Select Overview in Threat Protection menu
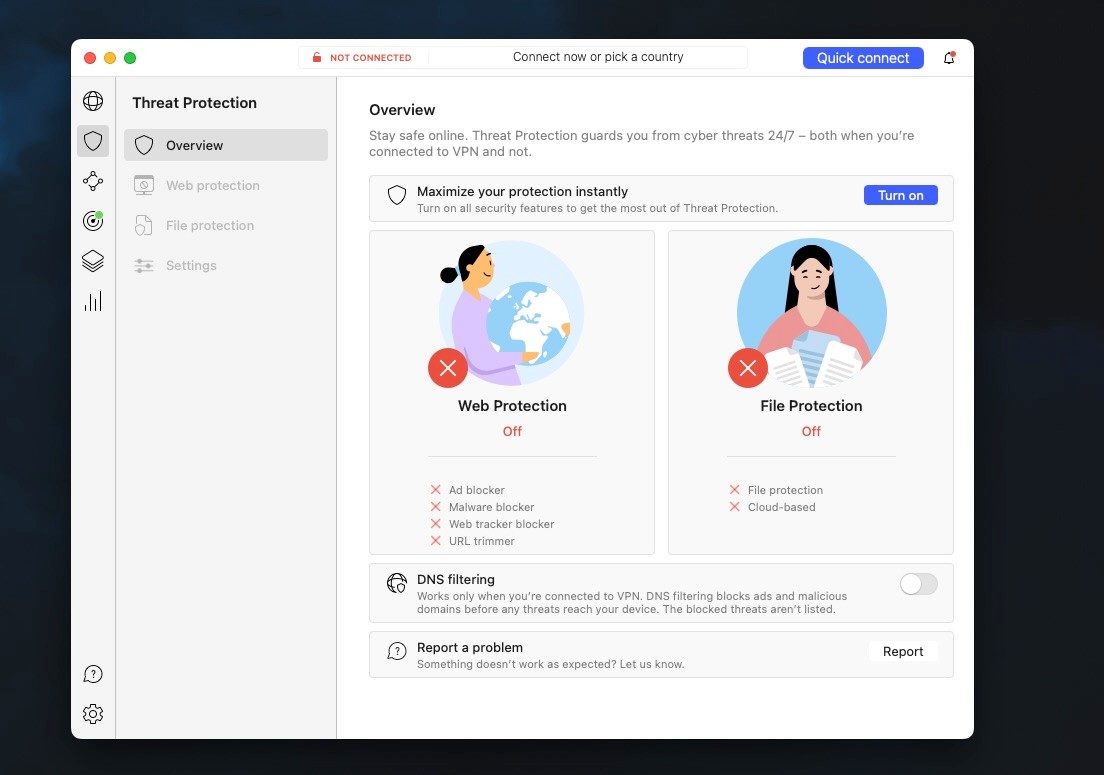The width and height of the screenshot is (1104, 775). click(x=226, y=145)
